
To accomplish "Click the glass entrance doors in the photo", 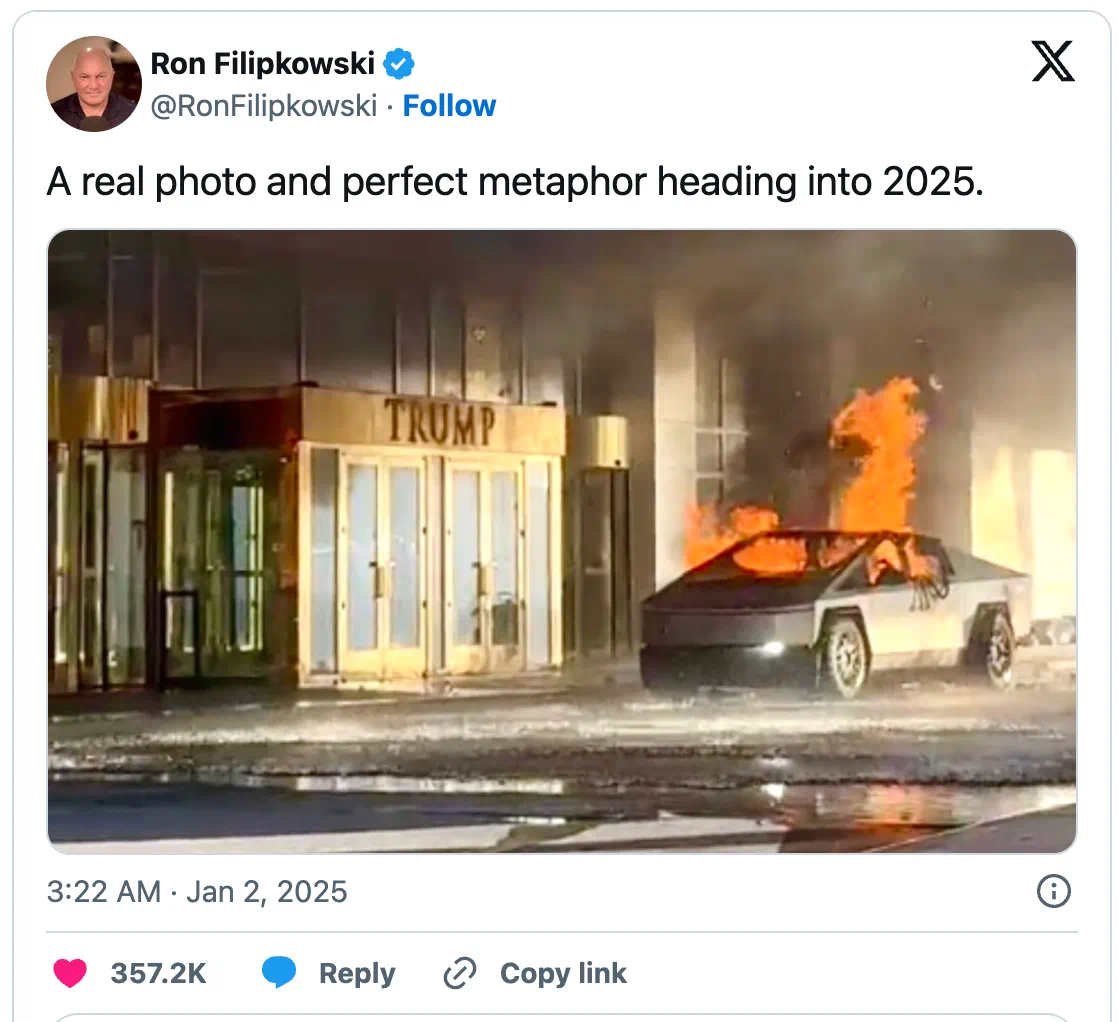I will coord(435,563).
